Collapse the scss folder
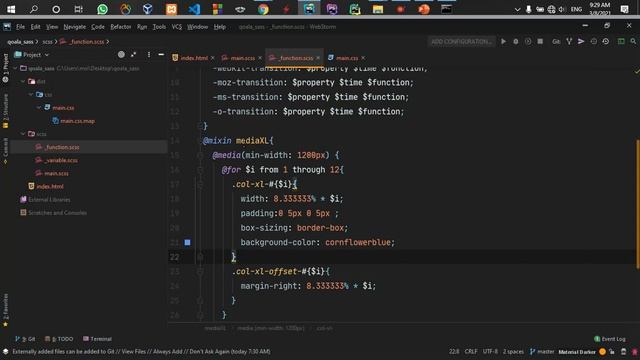Viewport: 640px width, 360px height. (x=23, y=133)
